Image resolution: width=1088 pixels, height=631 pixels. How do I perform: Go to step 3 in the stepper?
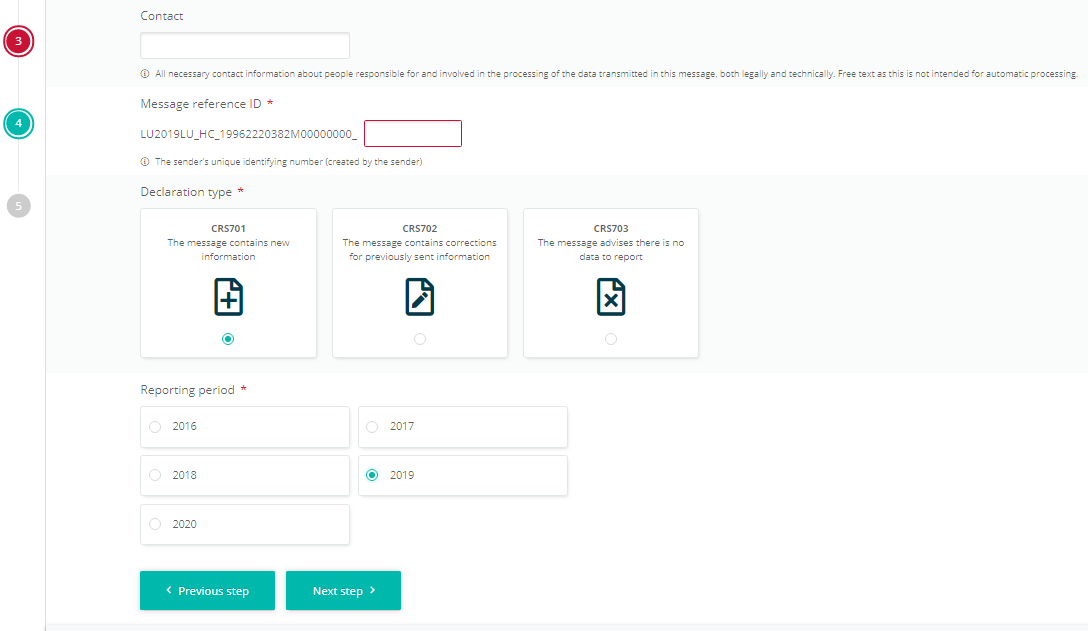point(19,41)
